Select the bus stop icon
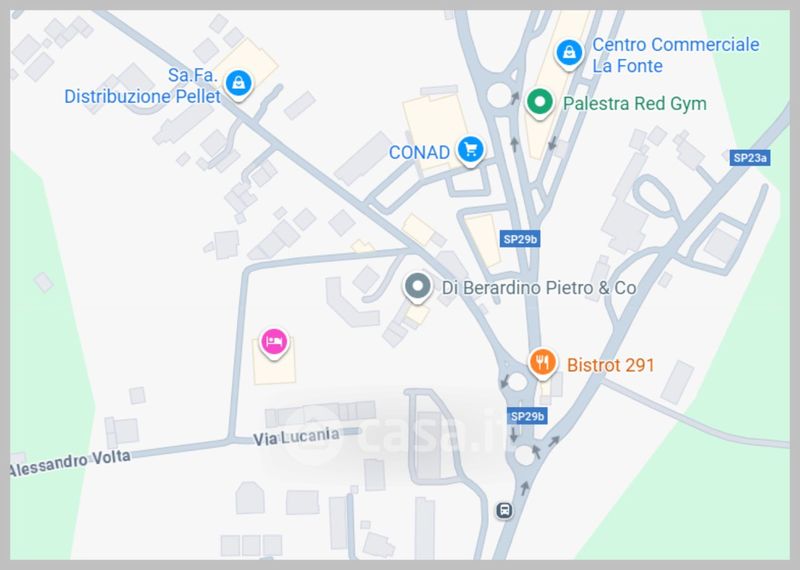The image size is (800, 570). [505, 510]
